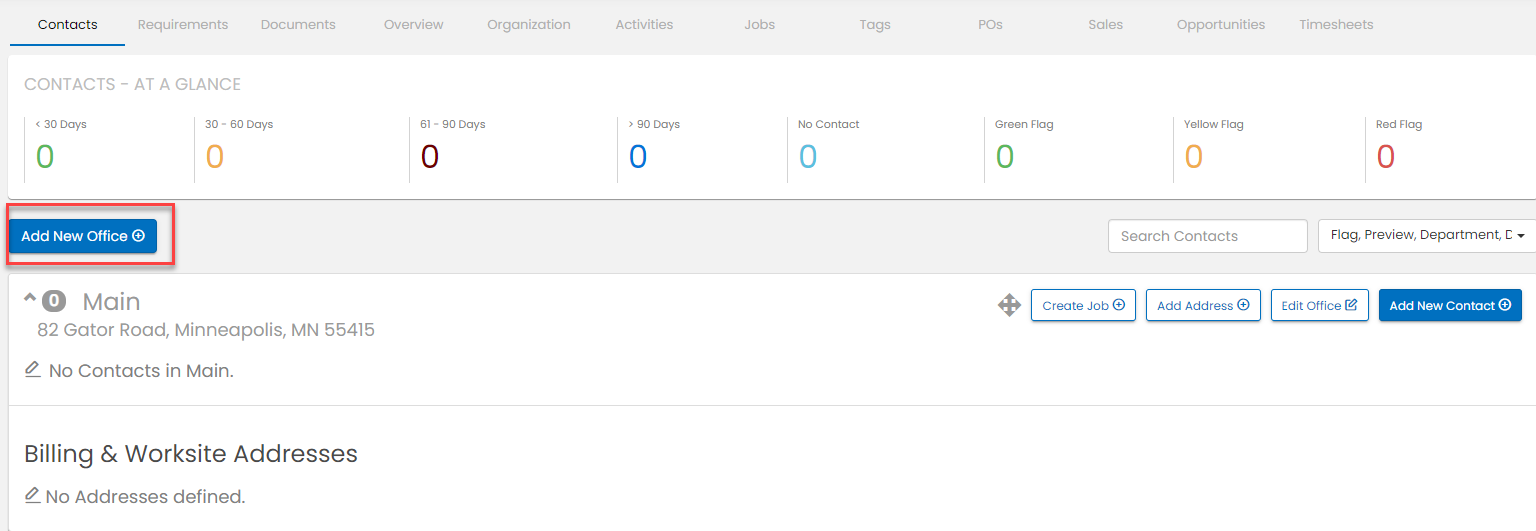
Task: Open Edit Office for Main
Action: tap(1319, 305)
